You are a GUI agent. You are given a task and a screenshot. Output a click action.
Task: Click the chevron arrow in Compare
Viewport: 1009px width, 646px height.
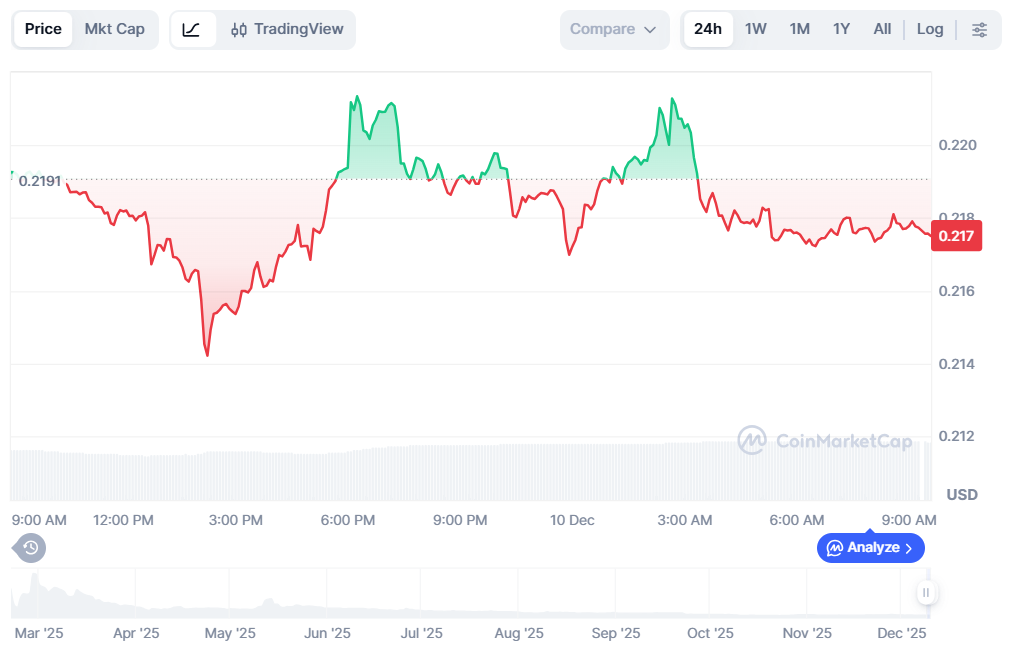click(650, 30)
